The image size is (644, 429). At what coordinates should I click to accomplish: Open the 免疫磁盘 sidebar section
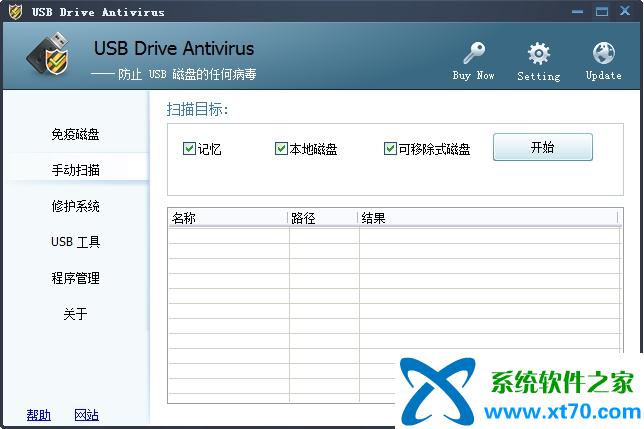pos(76,134)
